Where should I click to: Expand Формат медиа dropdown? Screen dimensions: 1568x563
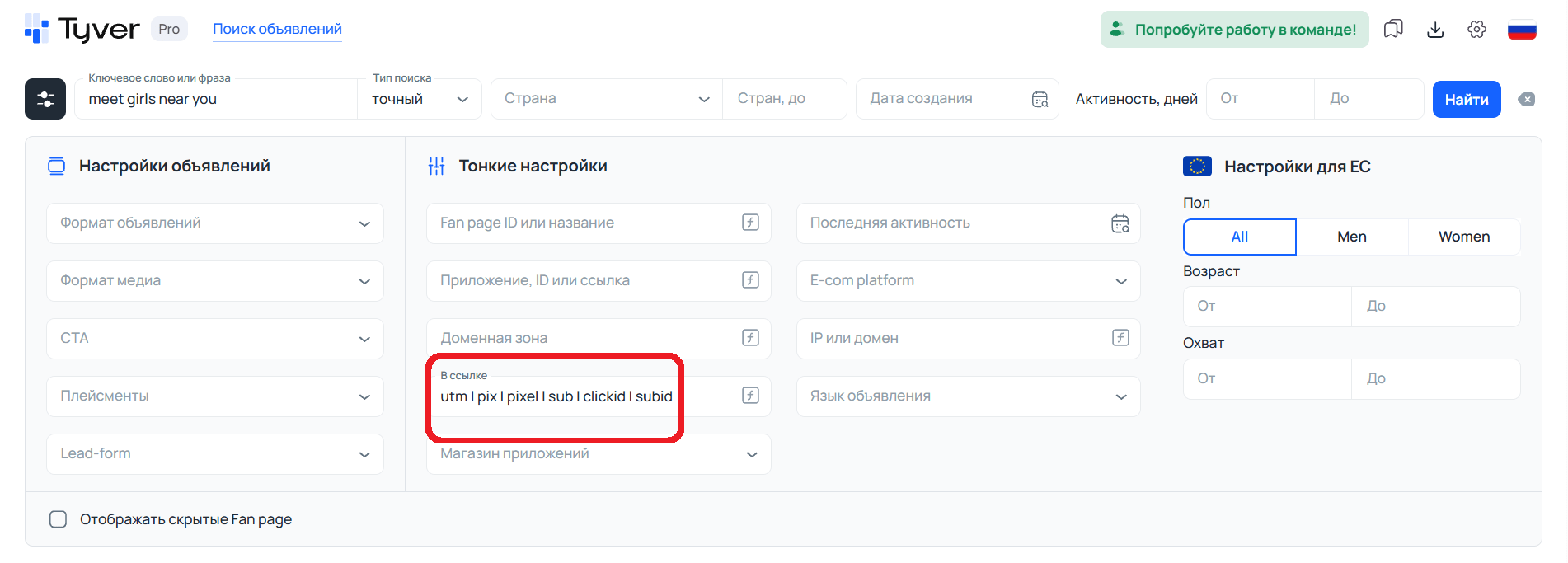(x=215, y=281)
